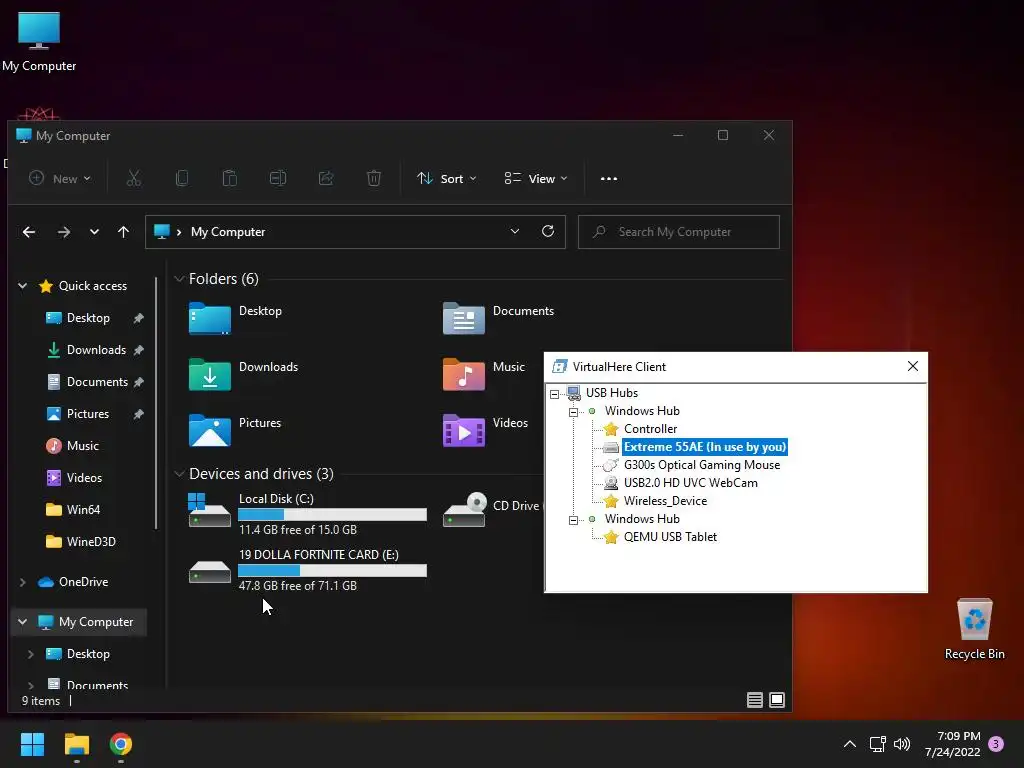This screenshot has height=768, width=1024.
Task: Select Extreme 55AE (In use by you)
Action: pos(705,447)
